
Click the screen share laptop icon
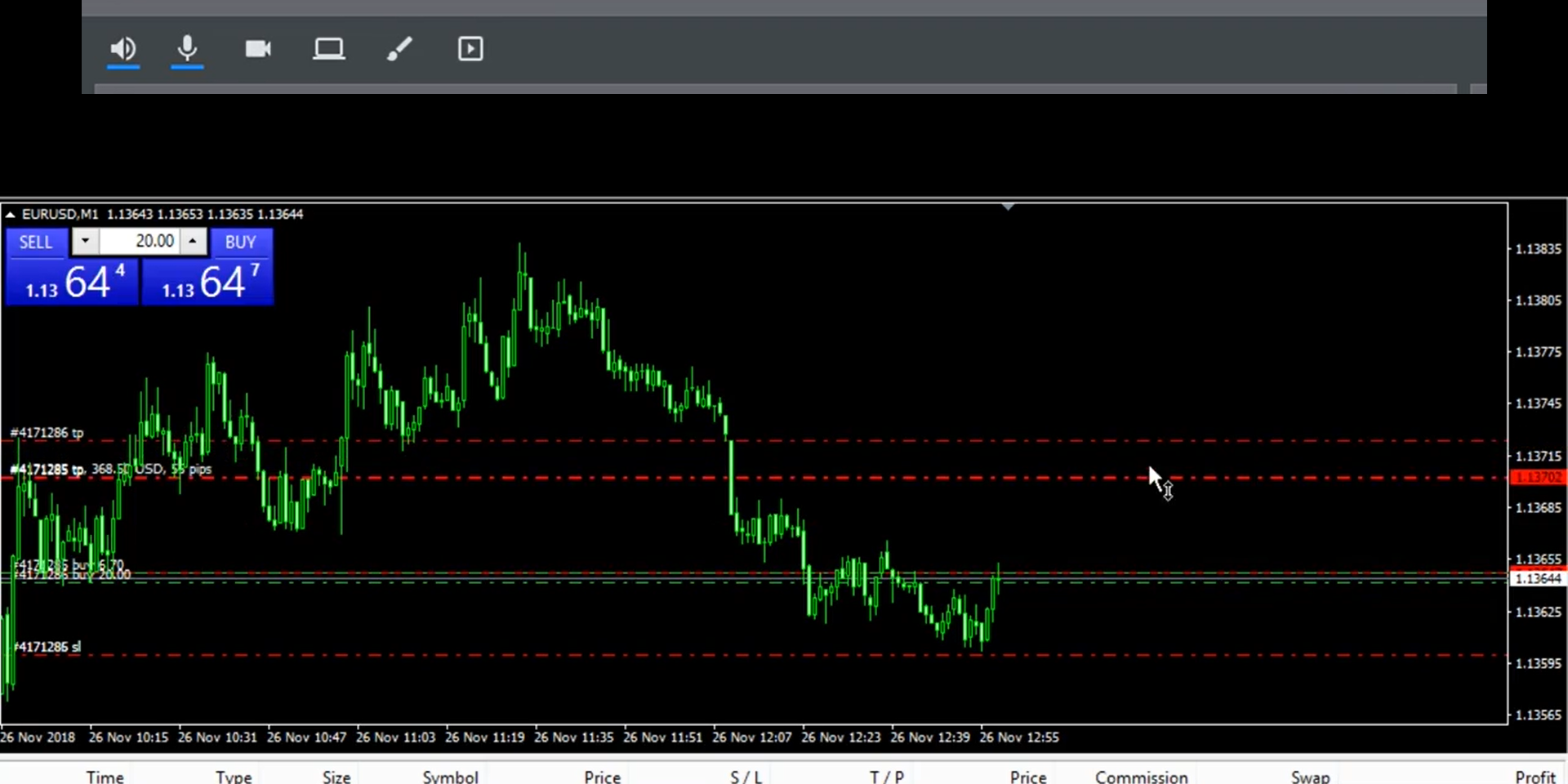(328, 49)
